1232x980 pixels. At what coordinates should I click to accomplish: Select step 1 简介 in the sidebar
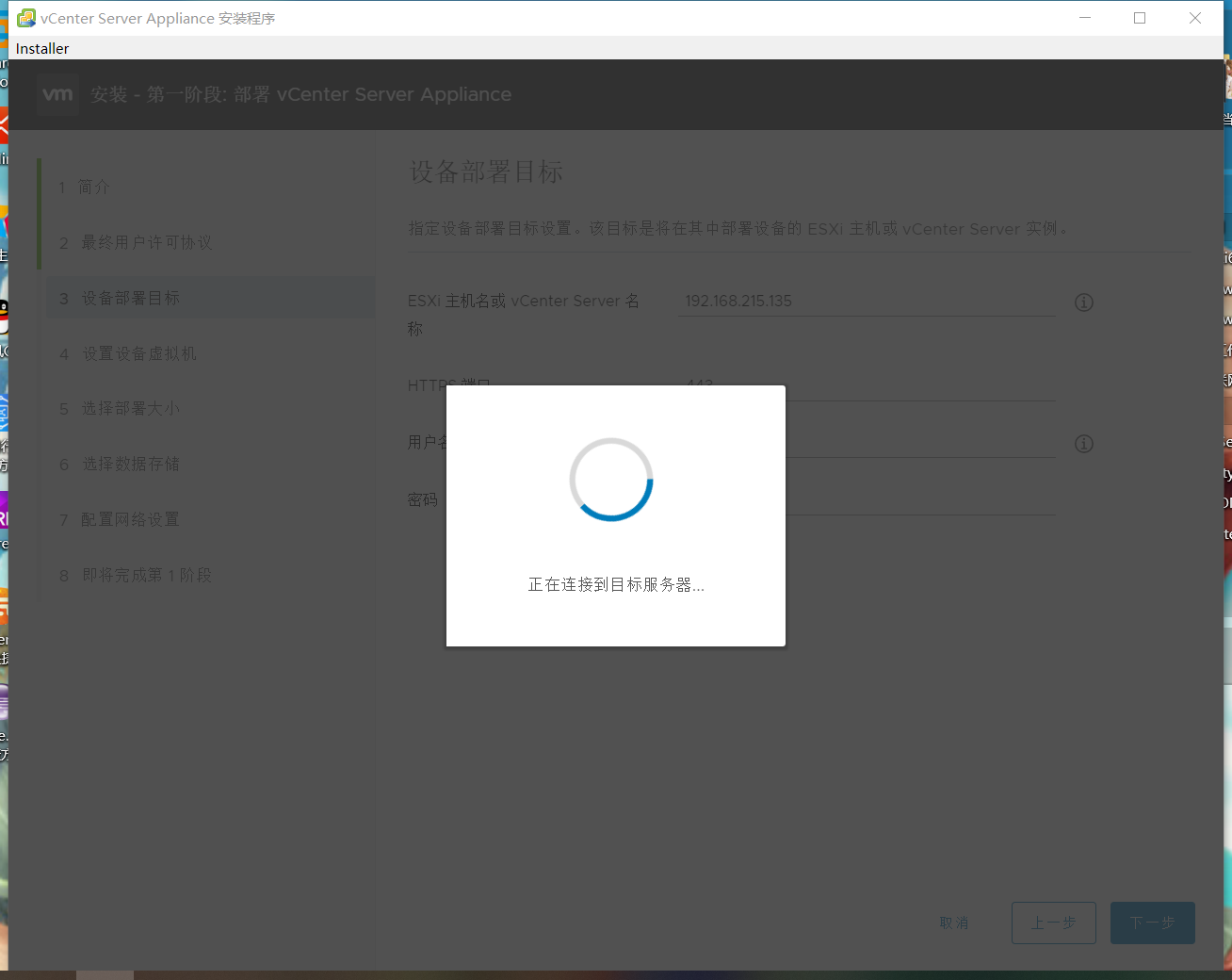(x=94, y=187)
